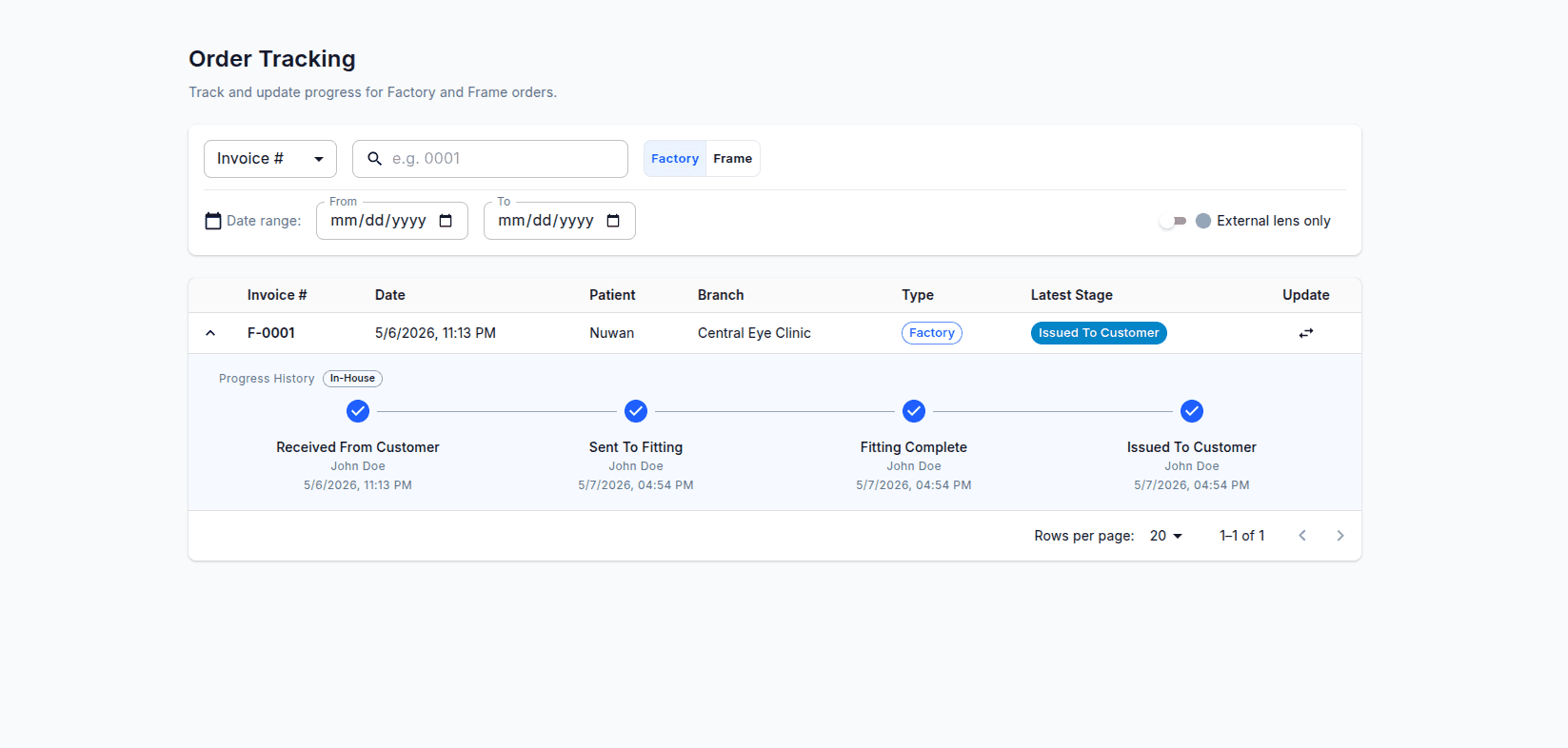The width and height of the screenshot is (1568, 748).
Task: Click the Patient column header
Action: click(612, 295)
